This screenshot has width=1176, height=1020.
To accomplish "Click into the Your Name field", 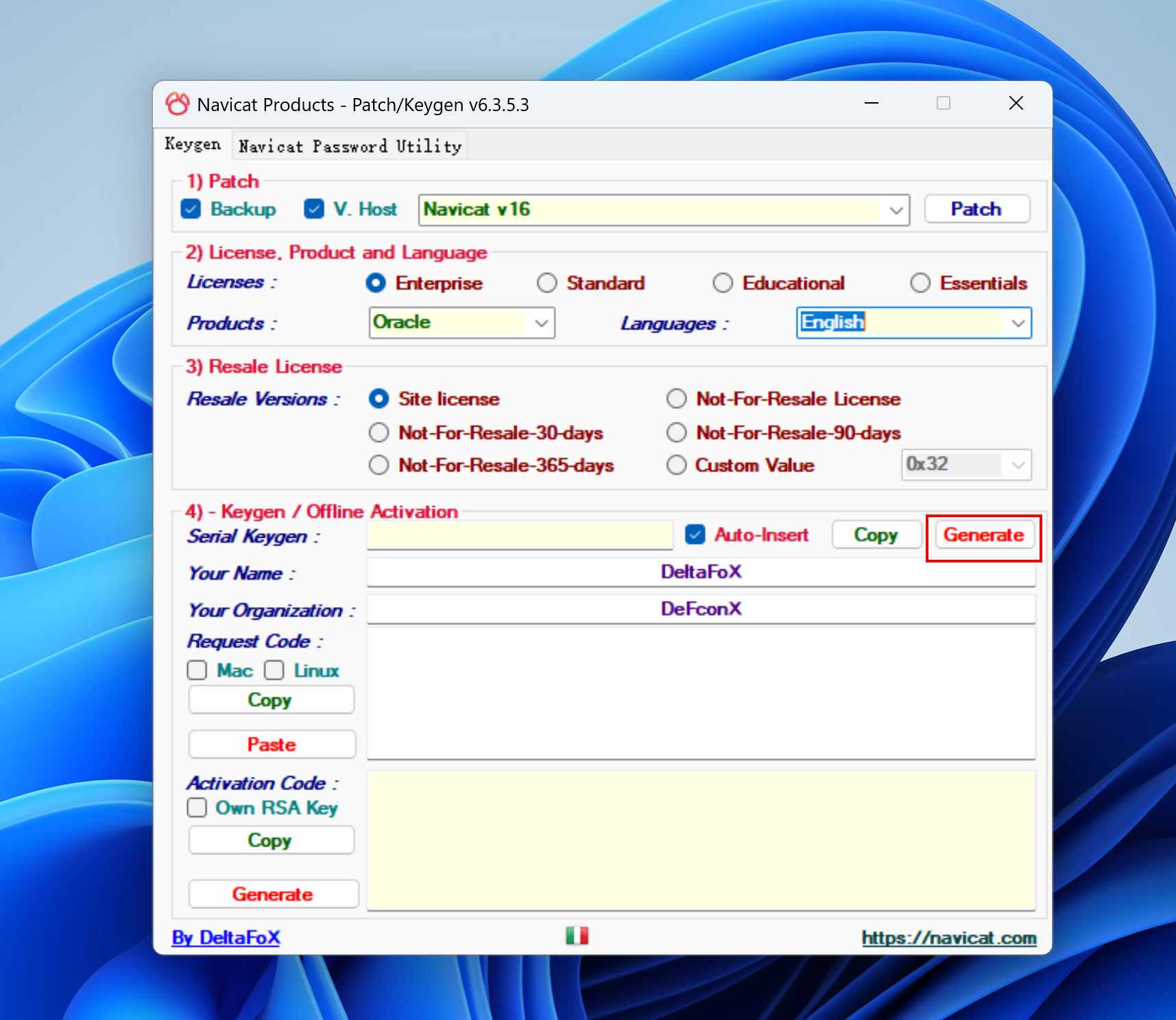I will click(700, 572).
